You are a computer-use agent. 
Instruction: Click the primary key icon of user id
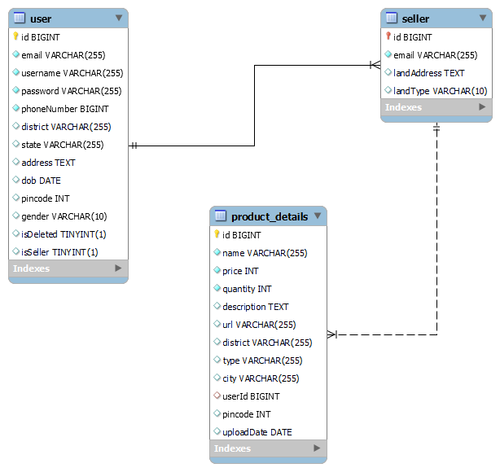[16, 36]
